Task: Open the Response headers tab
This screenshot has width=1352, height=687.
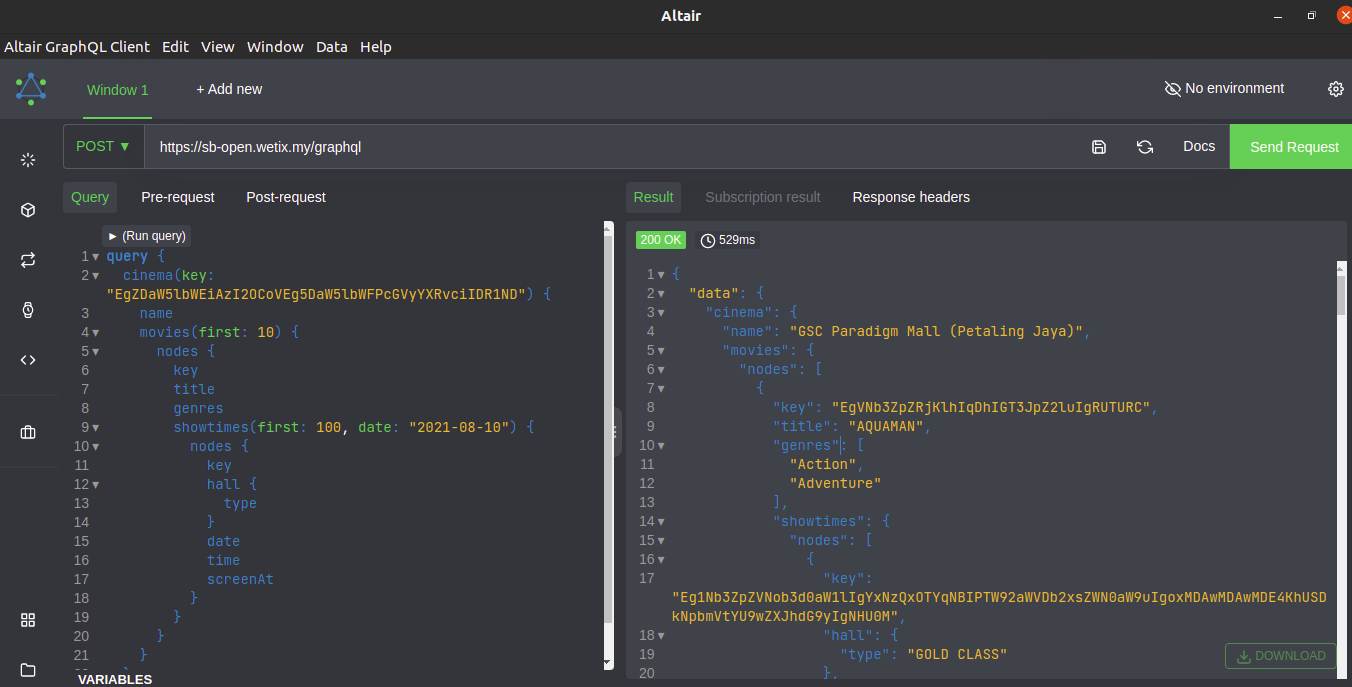Action: (911, 197)
